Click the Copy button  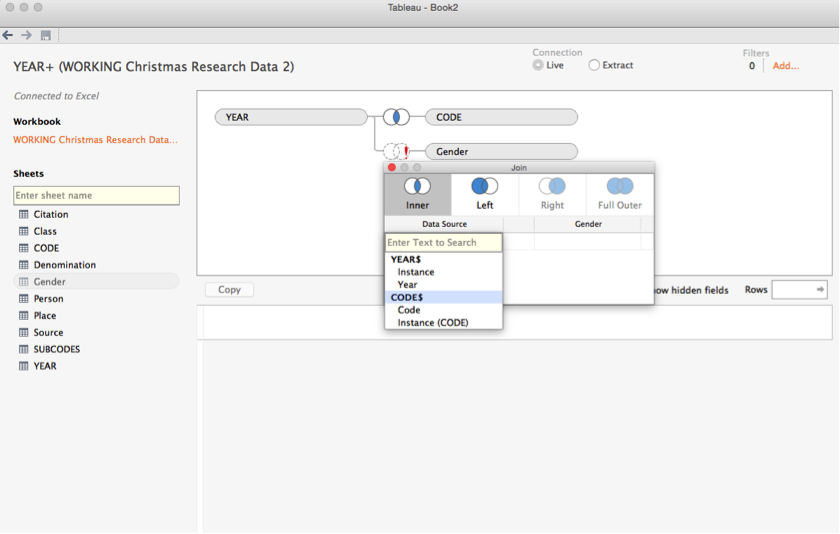[229, 289]
